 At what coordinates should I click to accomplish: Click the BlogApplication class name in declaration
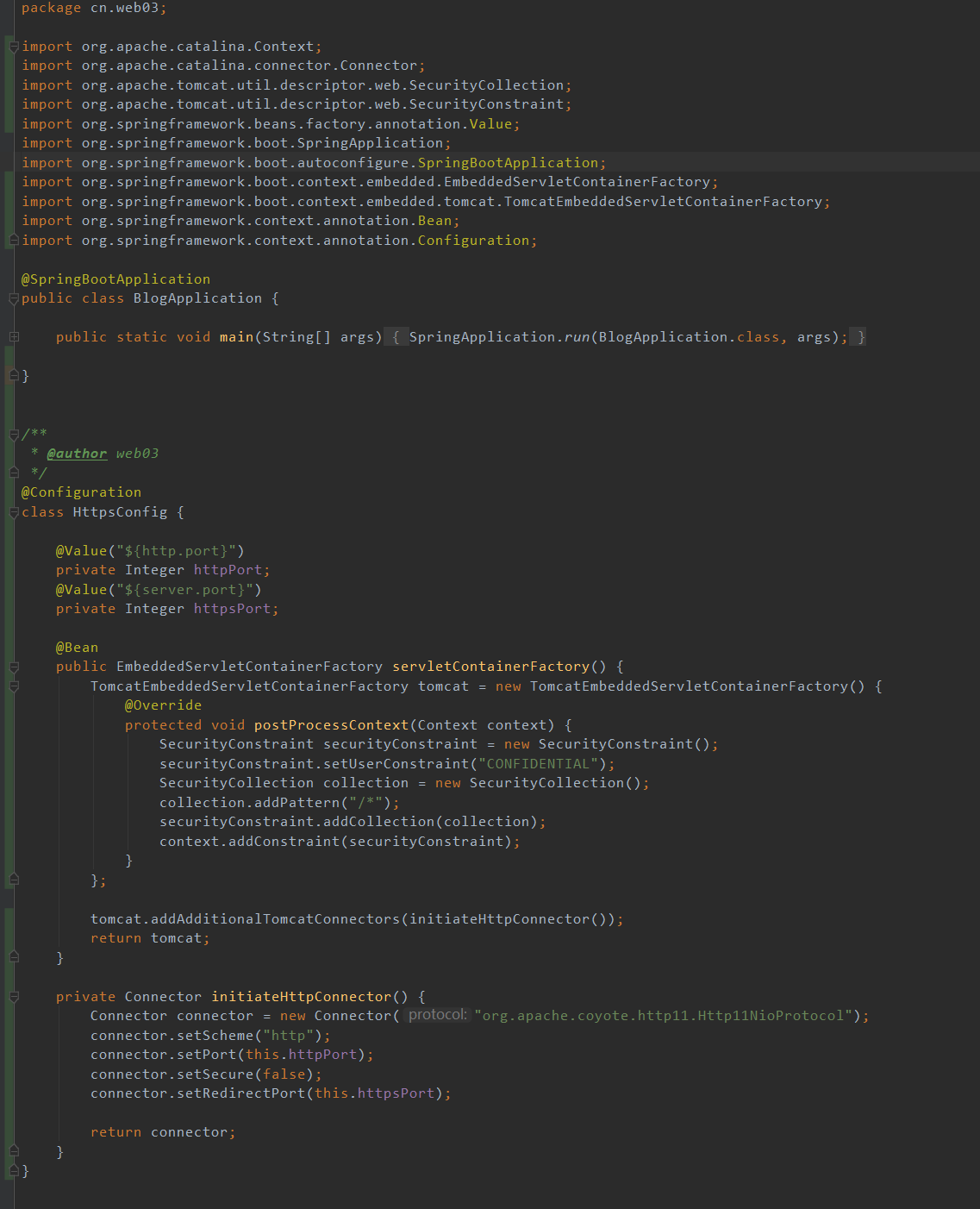[197, 298]
